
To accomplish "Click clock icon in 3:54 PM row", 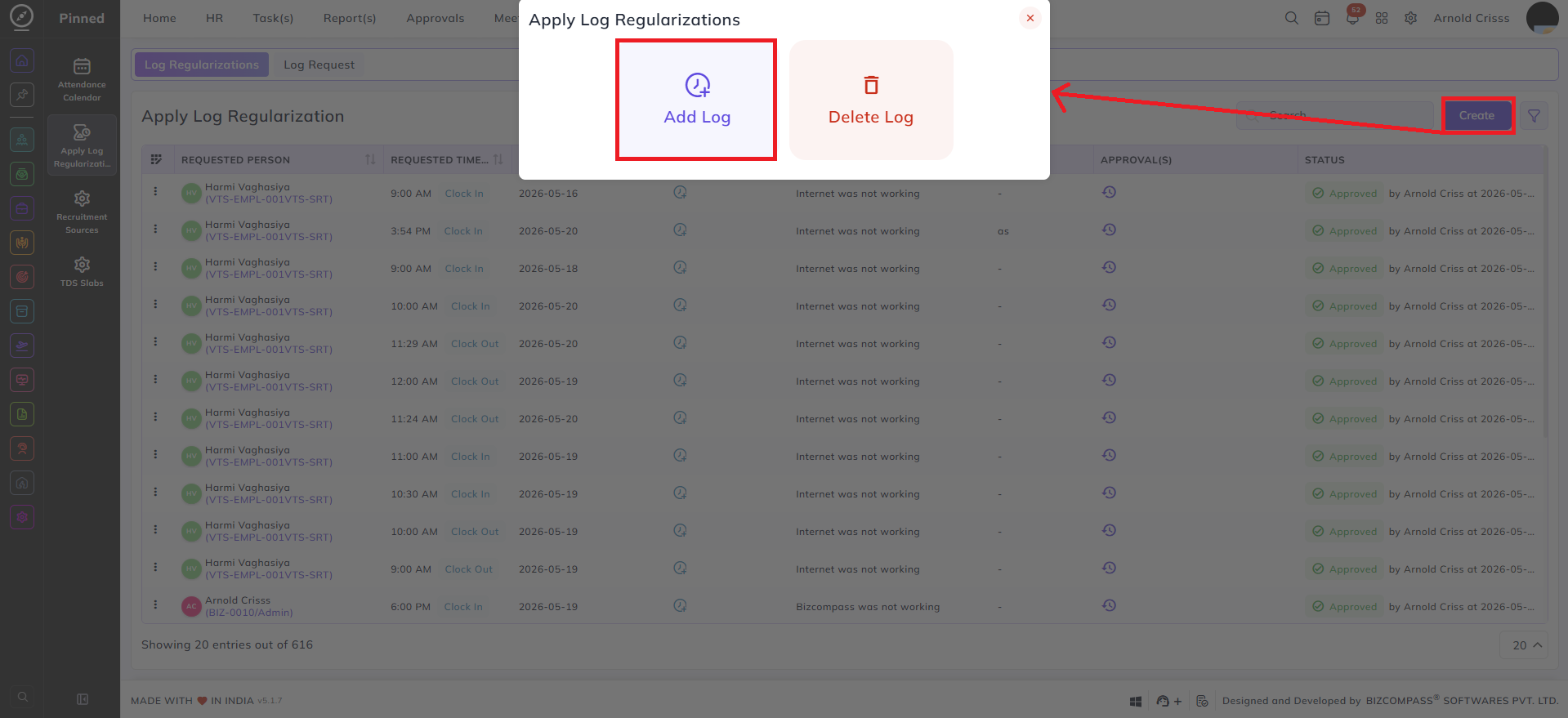I will [x=680, y=230].
